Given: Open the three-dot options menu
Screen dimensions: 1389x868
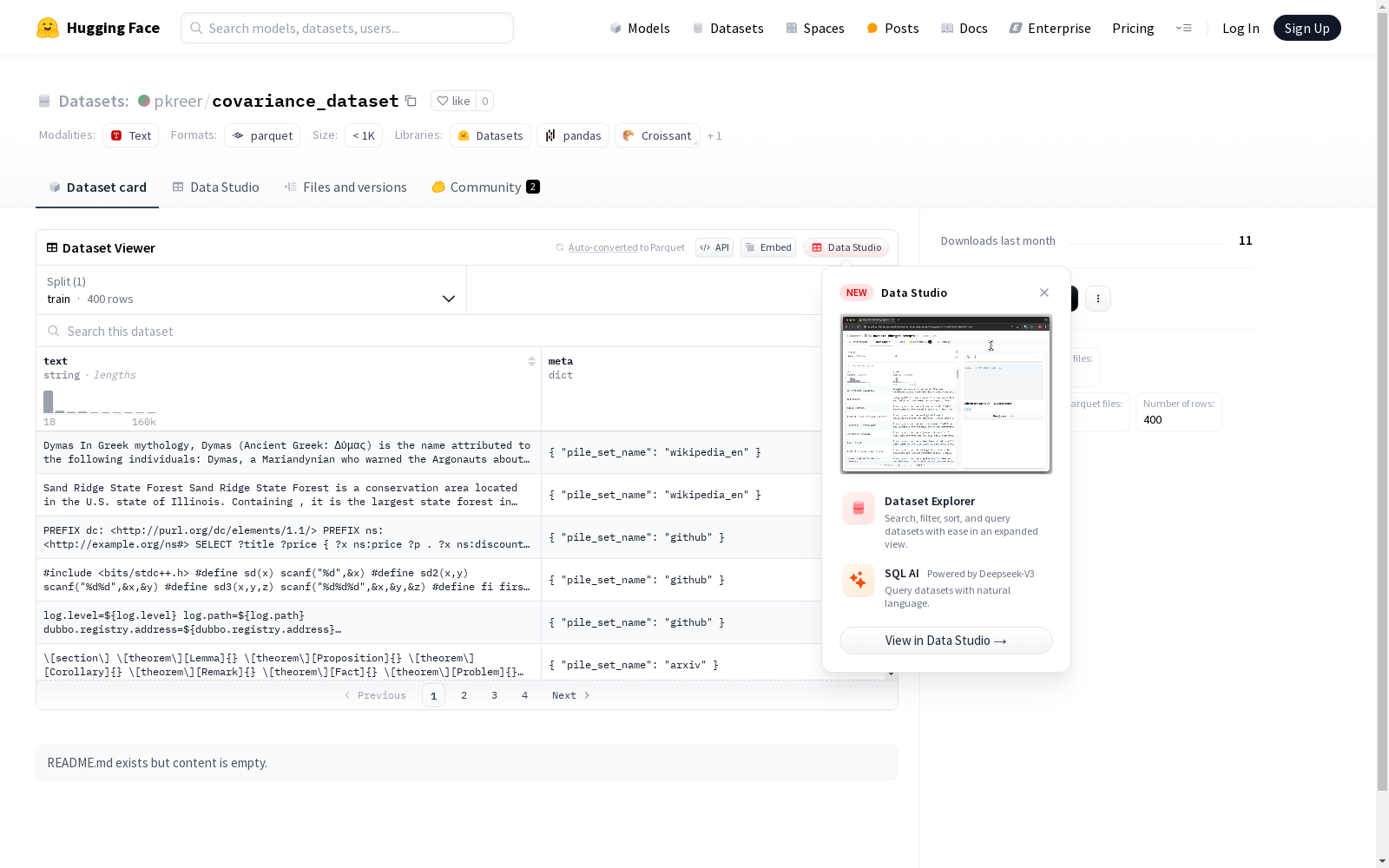Looking at the screenshot, I should pyautogui.click(x=1098, y=299).
